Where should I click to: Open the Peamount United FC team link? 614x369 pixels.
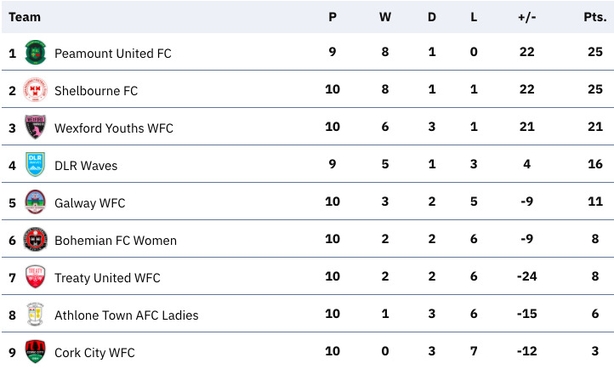pos(113,53)
